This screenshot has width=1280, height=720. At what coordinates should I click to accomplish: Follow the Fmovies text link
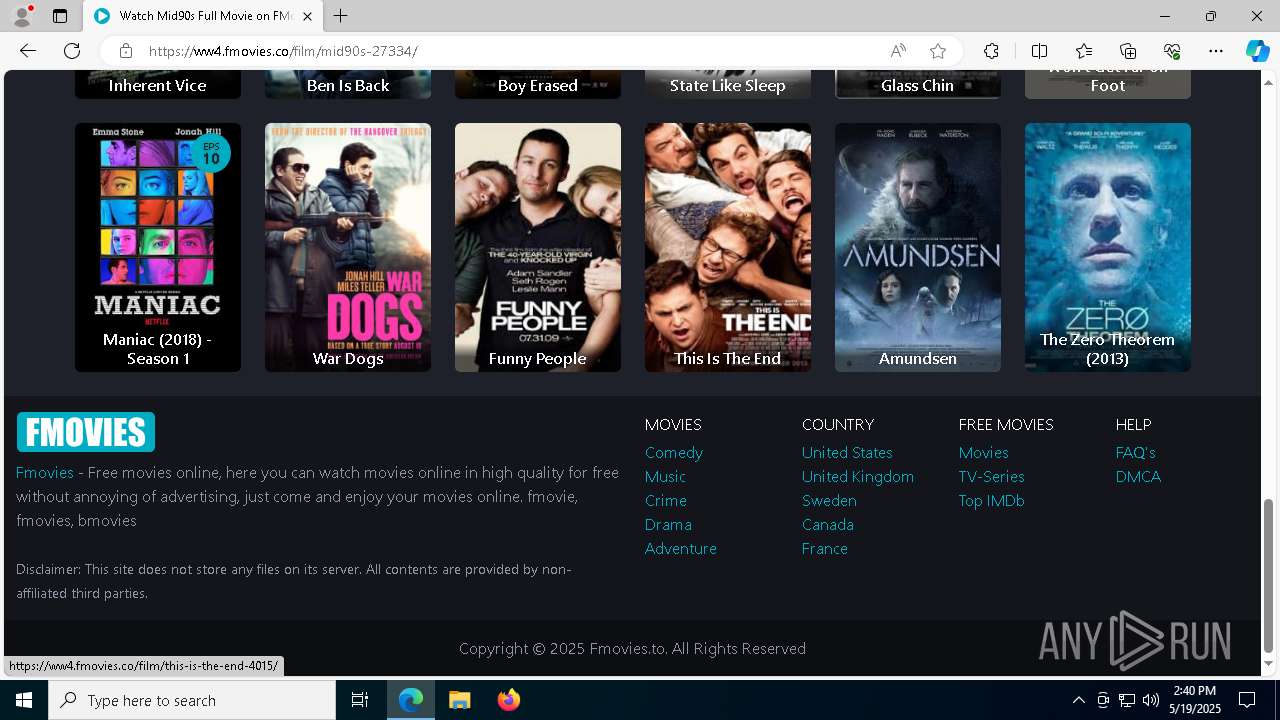click(x=45, y=472)
